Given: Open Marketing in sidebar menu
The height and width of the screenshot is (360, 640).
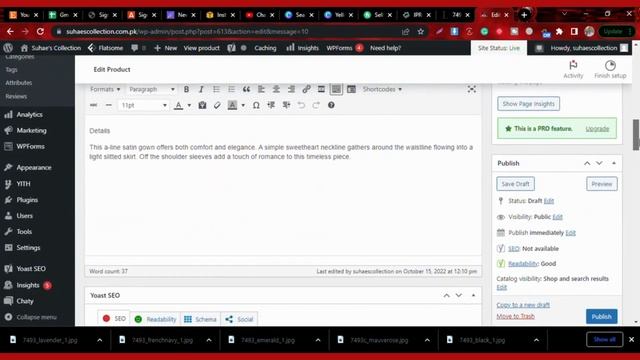Looking at the screenshot, I should 31,131.
